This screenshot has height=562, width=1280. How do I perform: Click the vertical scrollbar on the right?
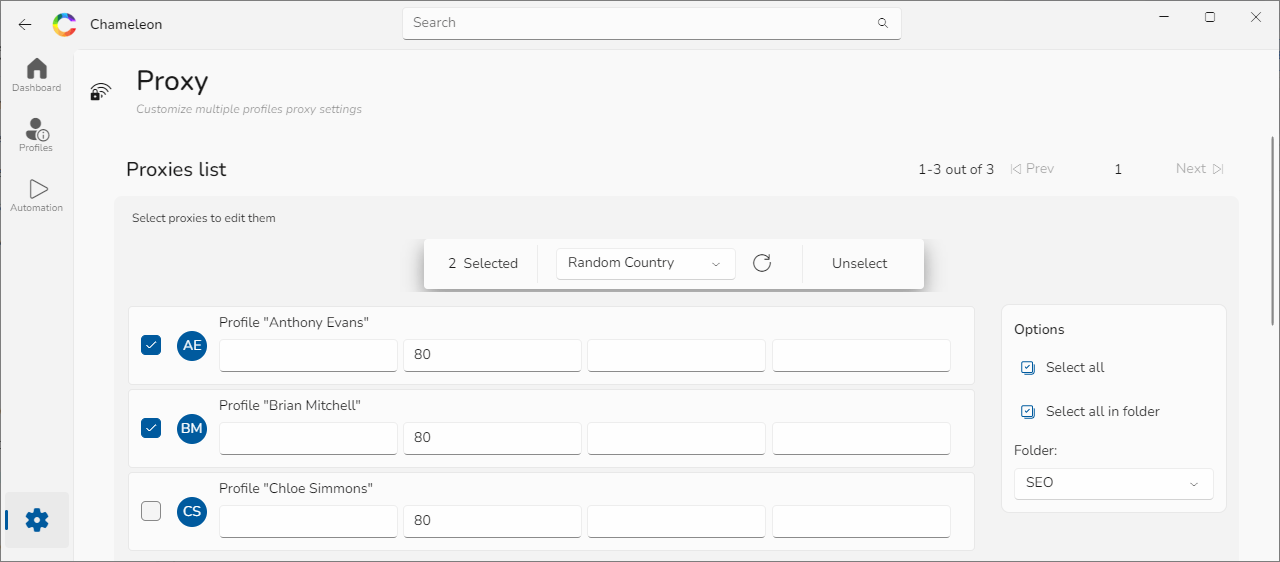1273,232
